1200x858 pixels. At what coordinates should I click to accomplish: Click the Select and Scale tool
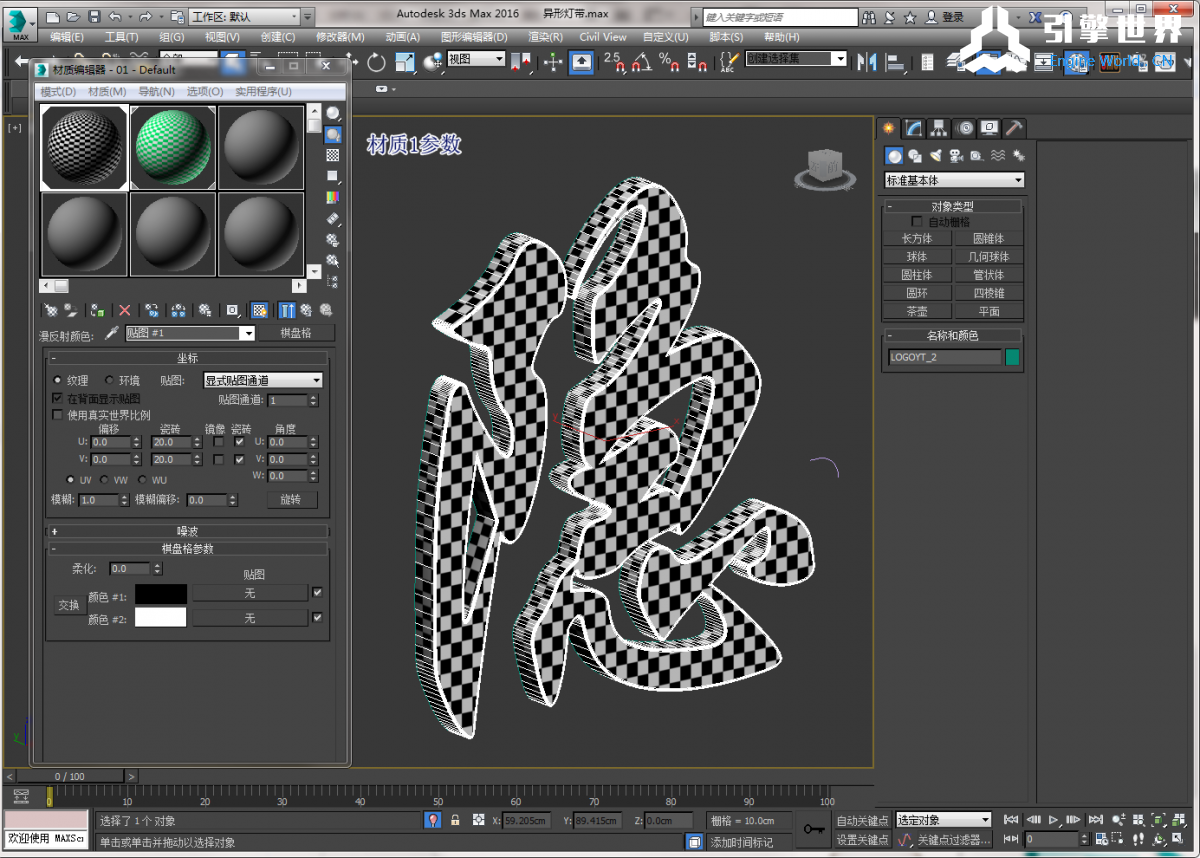(x=405, y=62)
